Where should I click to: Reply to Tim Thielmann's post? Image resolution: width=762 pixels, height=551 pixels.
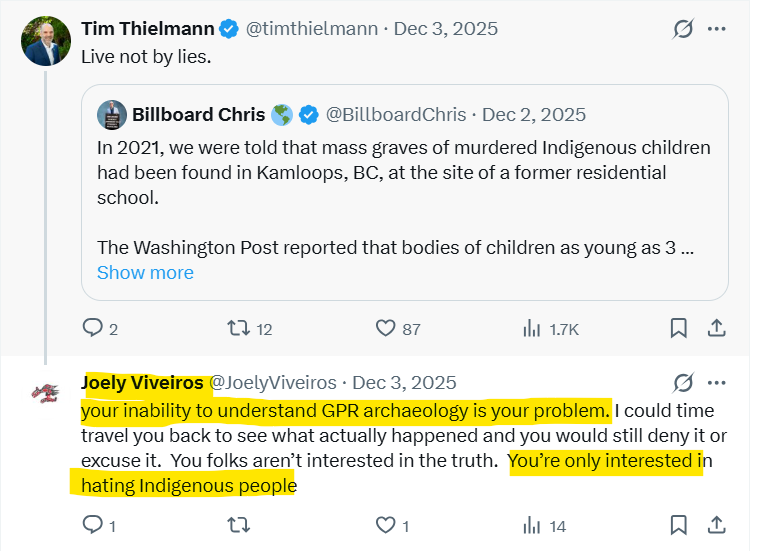pyautogui.click(x=92, y=328)
